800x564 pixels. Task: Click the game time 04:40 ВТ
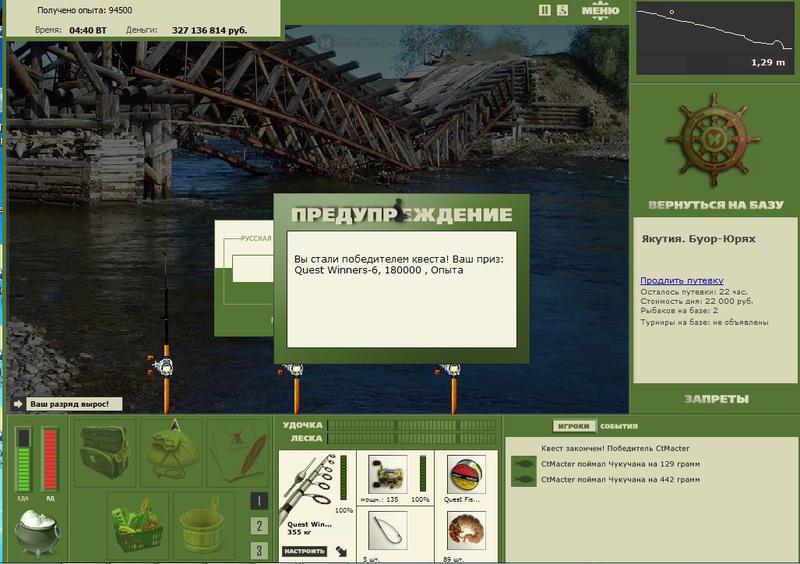88,30
